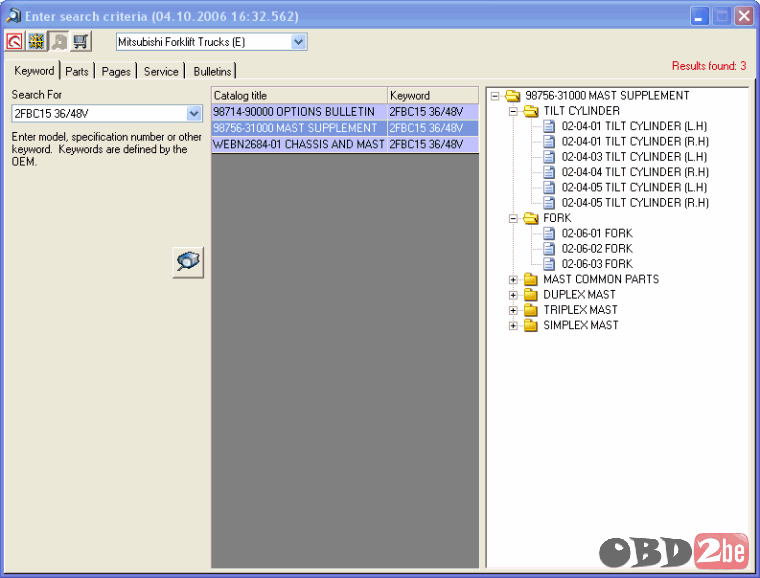Switch to the Service tab
Screen dimensions: 760x578
click(161, 72)
